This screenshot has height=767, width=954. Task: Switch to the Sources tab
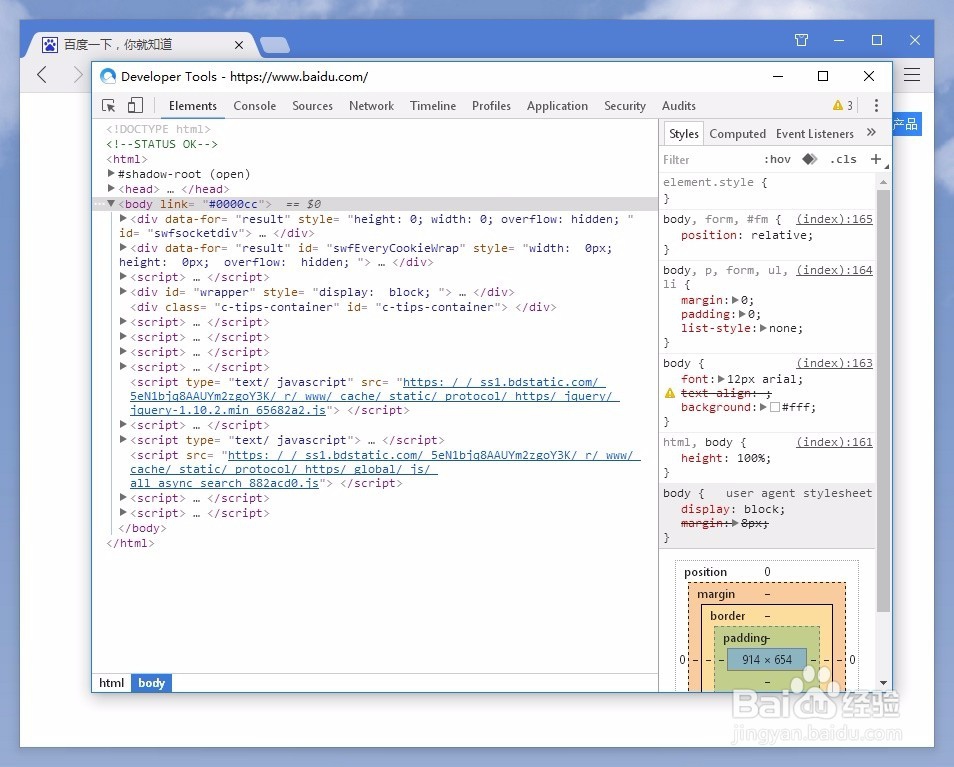click(x=312, y=106)
